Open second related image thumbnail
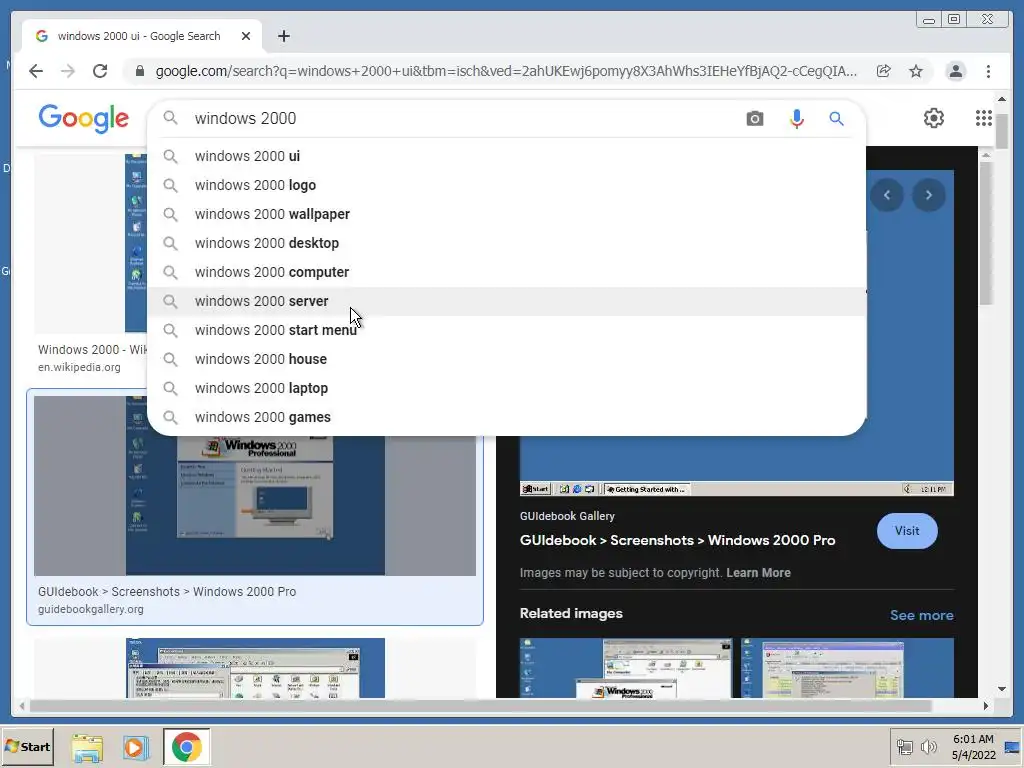Image resolution: width=1024 pixels, height=768 pixels. 847,668
